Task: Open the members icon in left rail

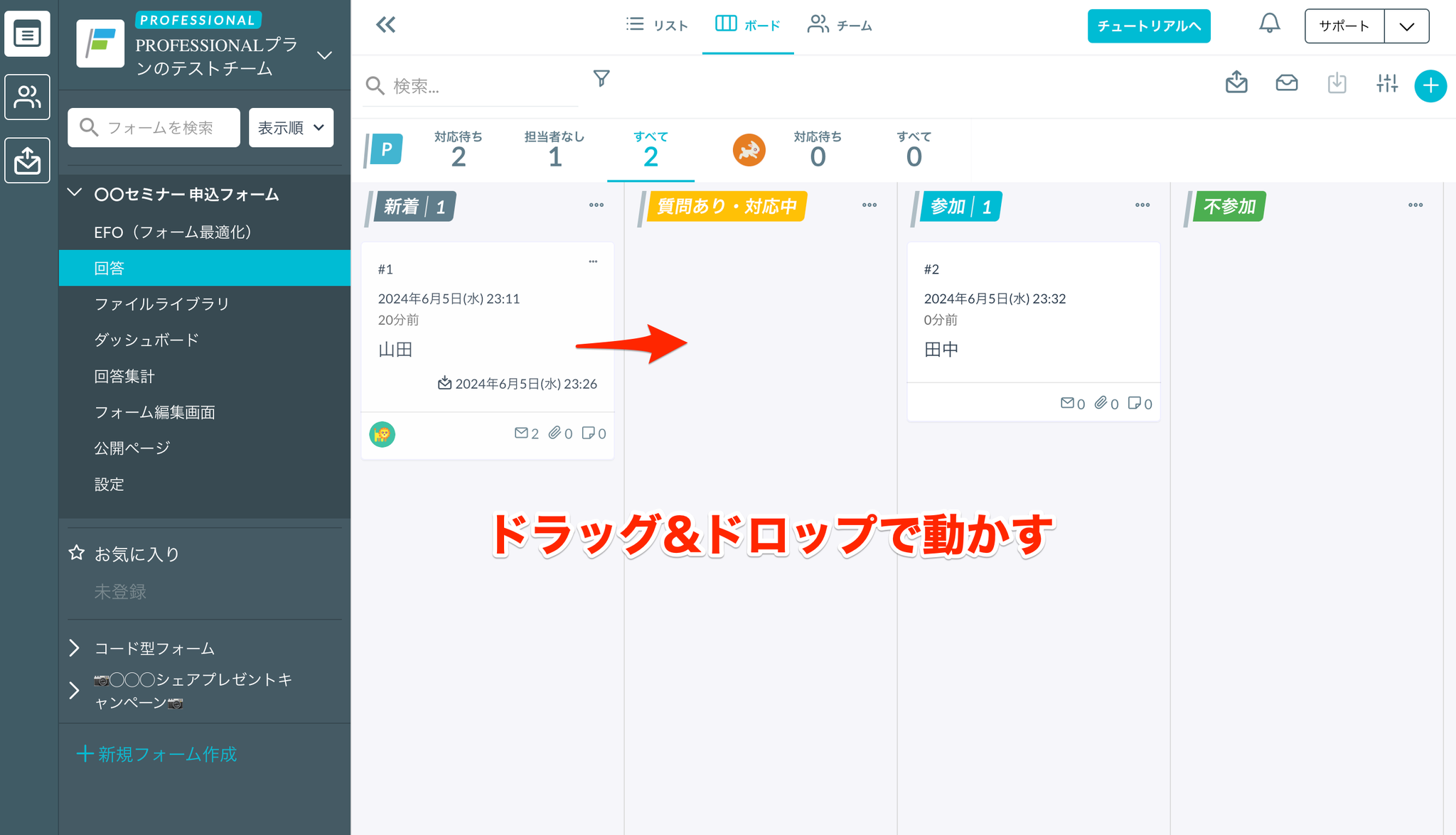Action: coord(27,97)
